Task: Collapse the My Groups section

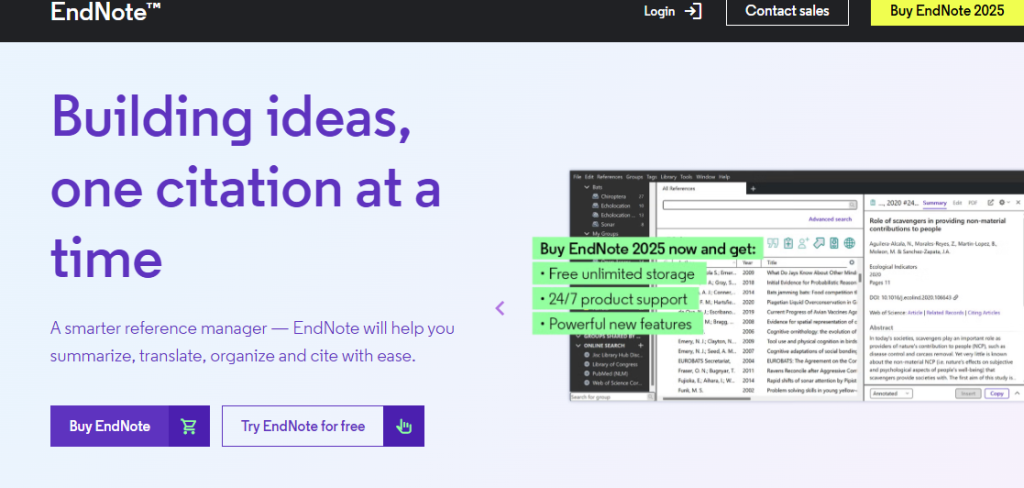Action: coord(586,234)
